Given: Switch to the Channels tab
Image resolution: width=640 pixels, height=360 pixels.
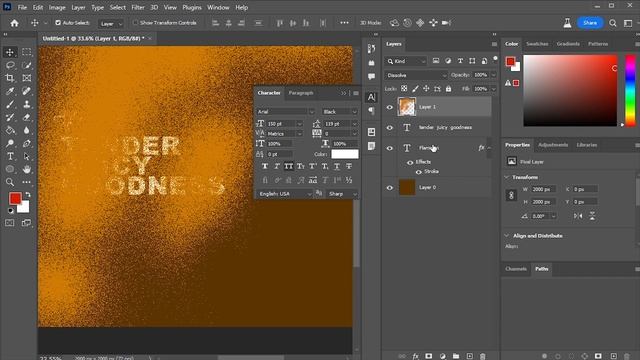Looking at the screenshot, I should [516, 269].
